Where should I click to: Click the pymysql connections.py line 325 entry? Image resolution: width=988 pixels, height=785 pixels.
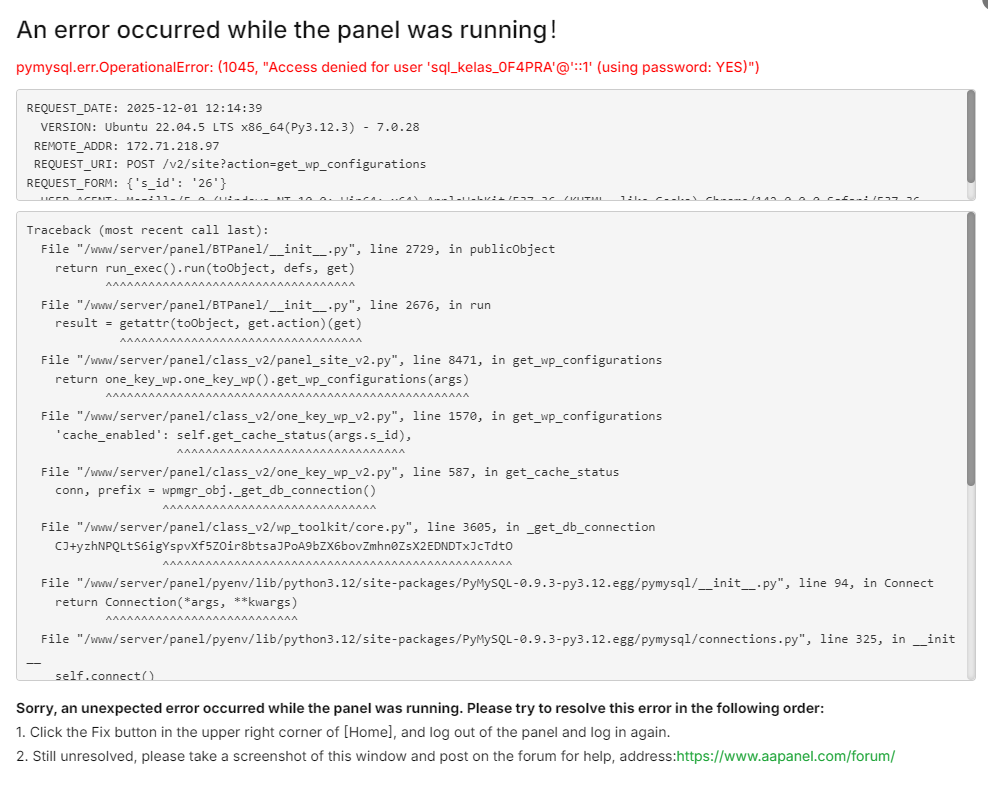pos(498,639)
